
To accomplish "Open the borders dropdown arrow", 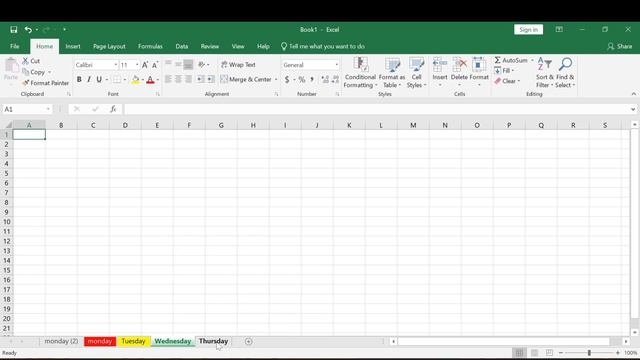I will 125,80.
